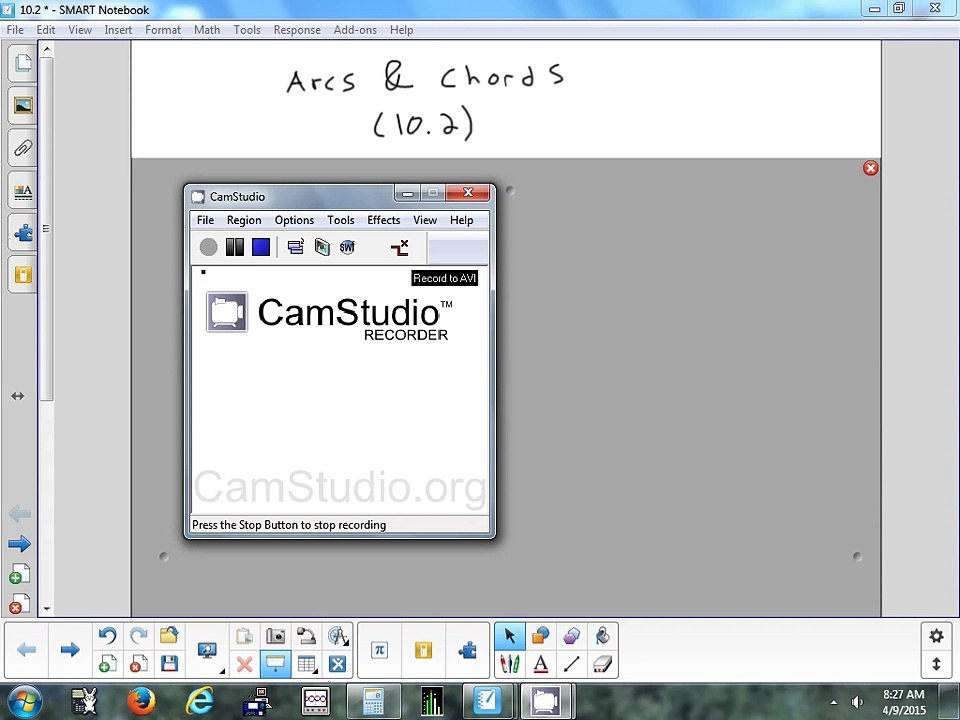
Task: Pause recording in CamStudio
Action: click(x=234, y=247)
